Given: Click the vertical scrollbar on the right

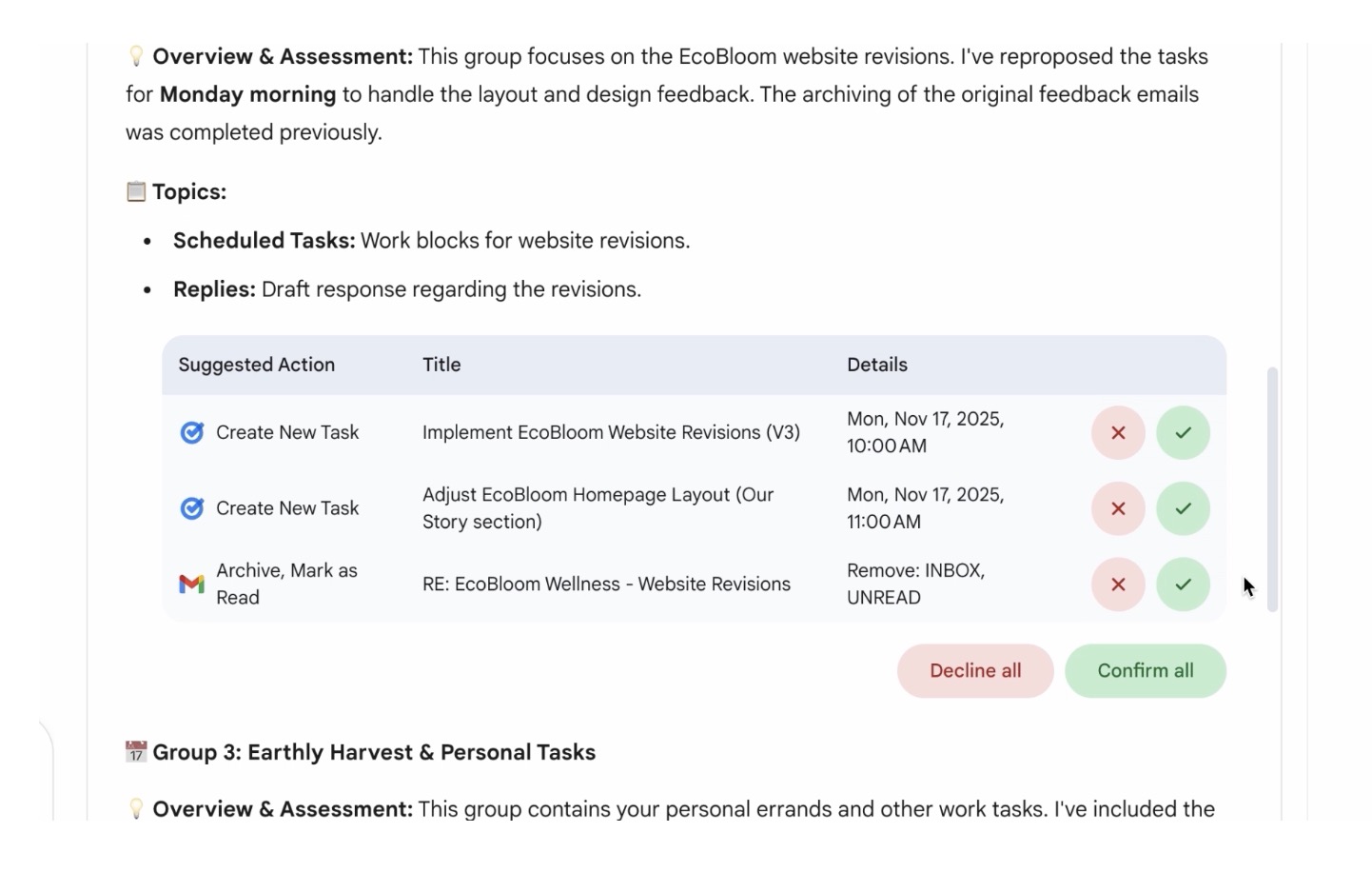Looking at the screenshot, I should point(1272,488).
